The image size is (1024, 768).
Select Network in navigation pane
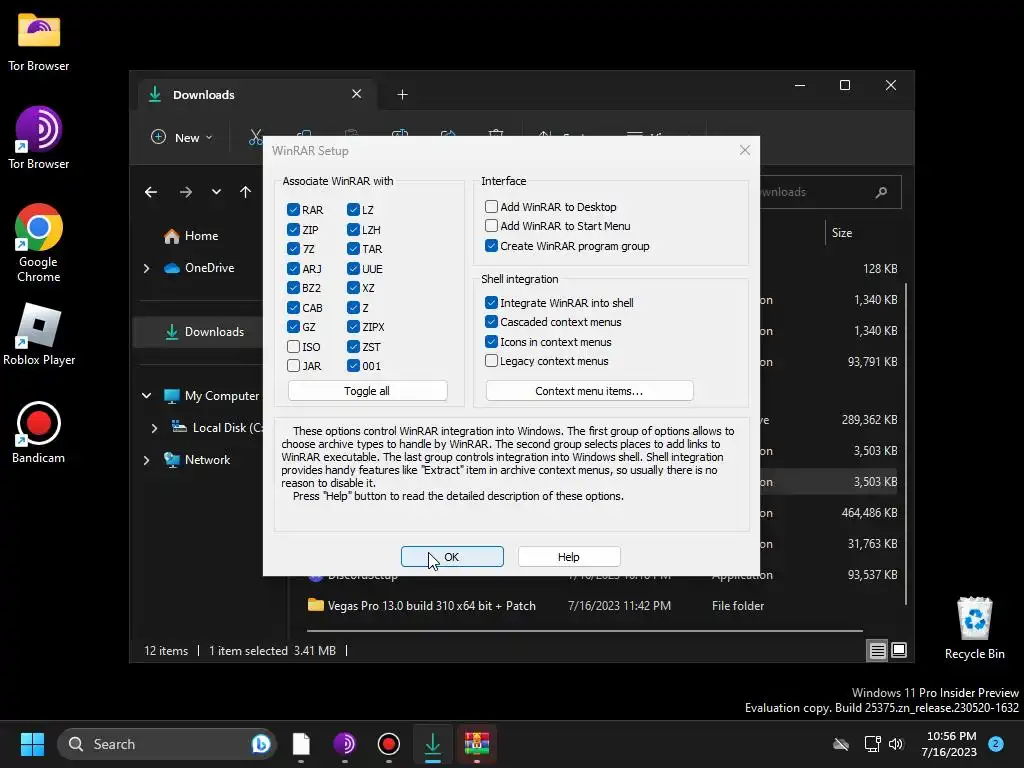(198, 460)
